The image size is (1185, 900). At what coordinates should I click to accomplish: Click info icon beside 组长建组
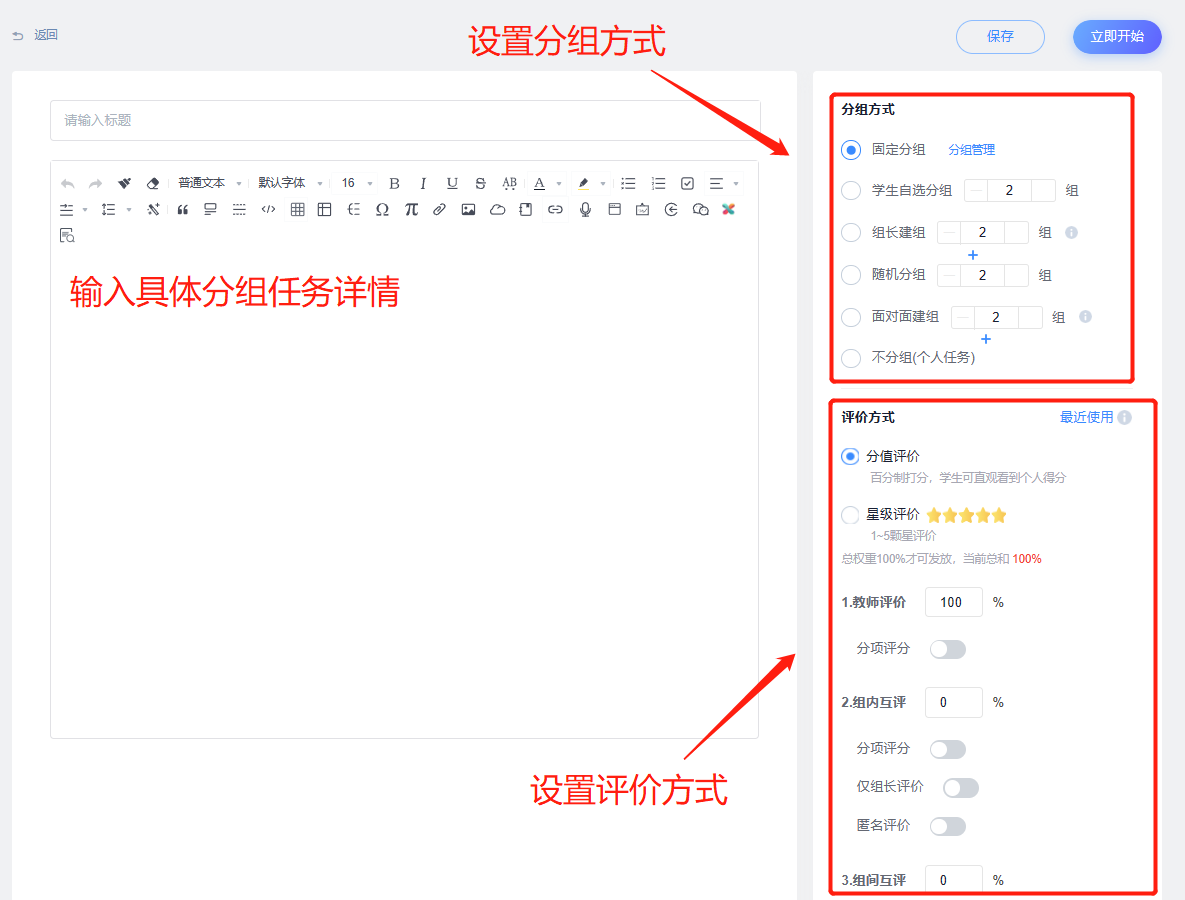[1072, 232]
